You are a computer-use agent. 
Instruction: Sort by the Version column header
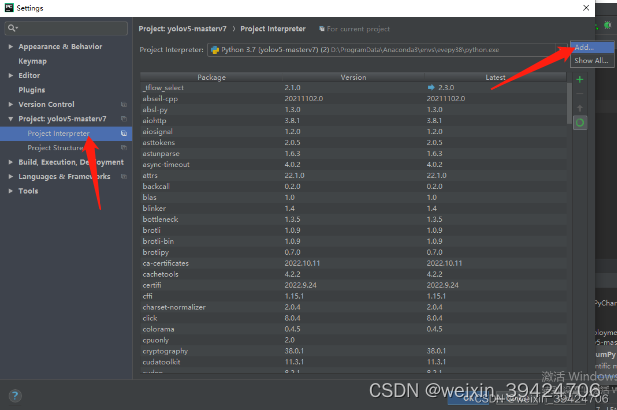pos(353,77)
